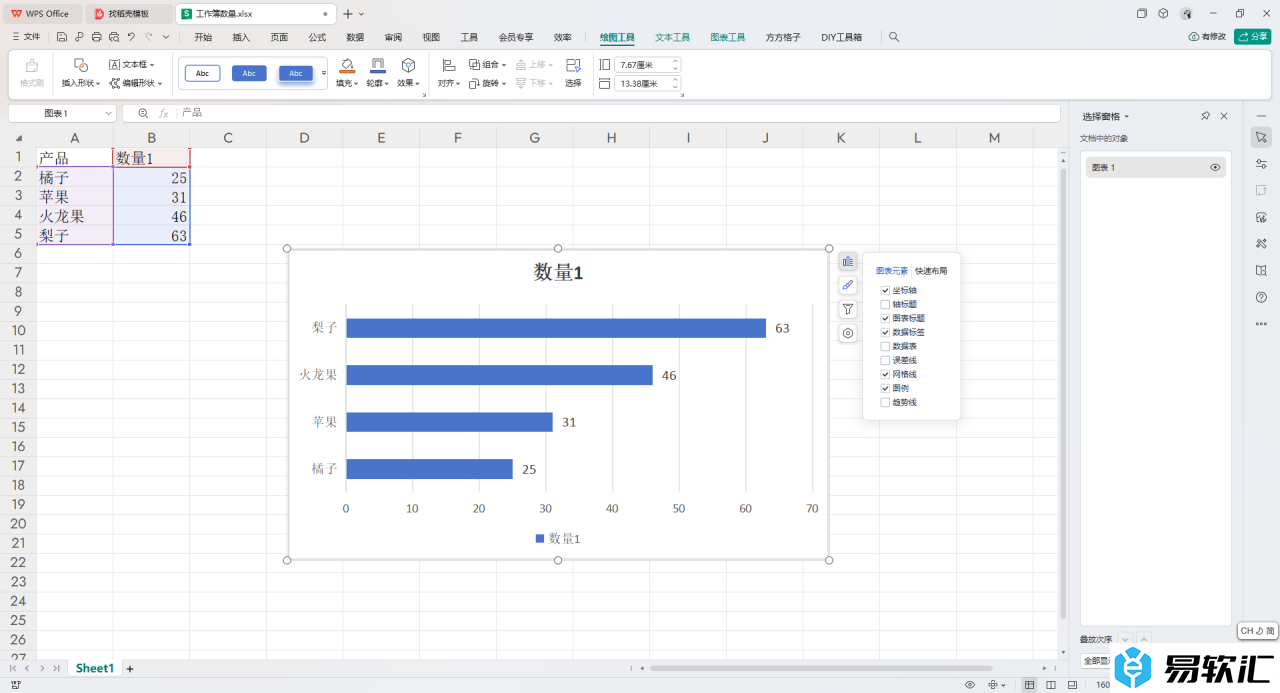Switch to the 快速布局 tab in chart popup
The height and width of the screenshot is (693, 1280).
(931, 271)
